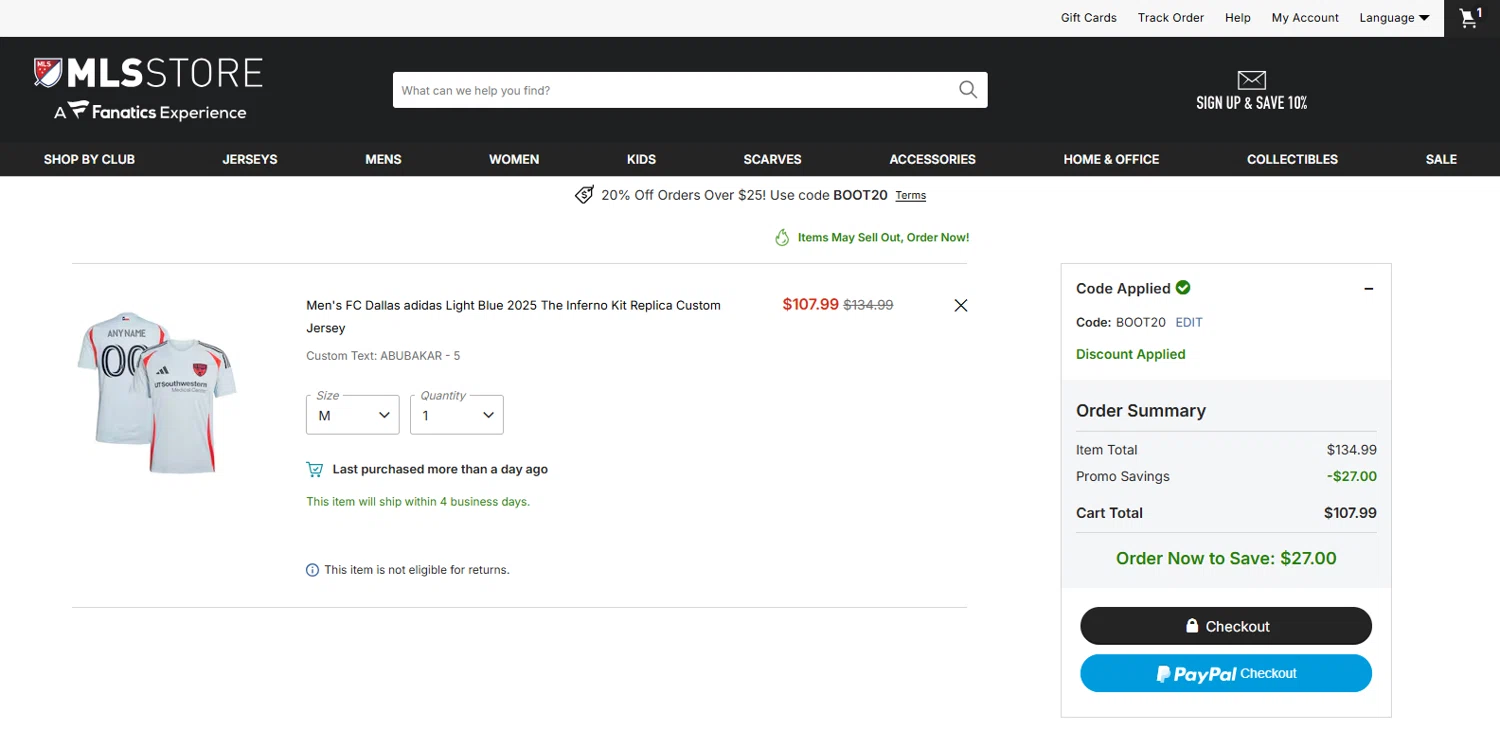Click the returns info icon
The image size is (1500, 729).
click(x=312, y=570)
